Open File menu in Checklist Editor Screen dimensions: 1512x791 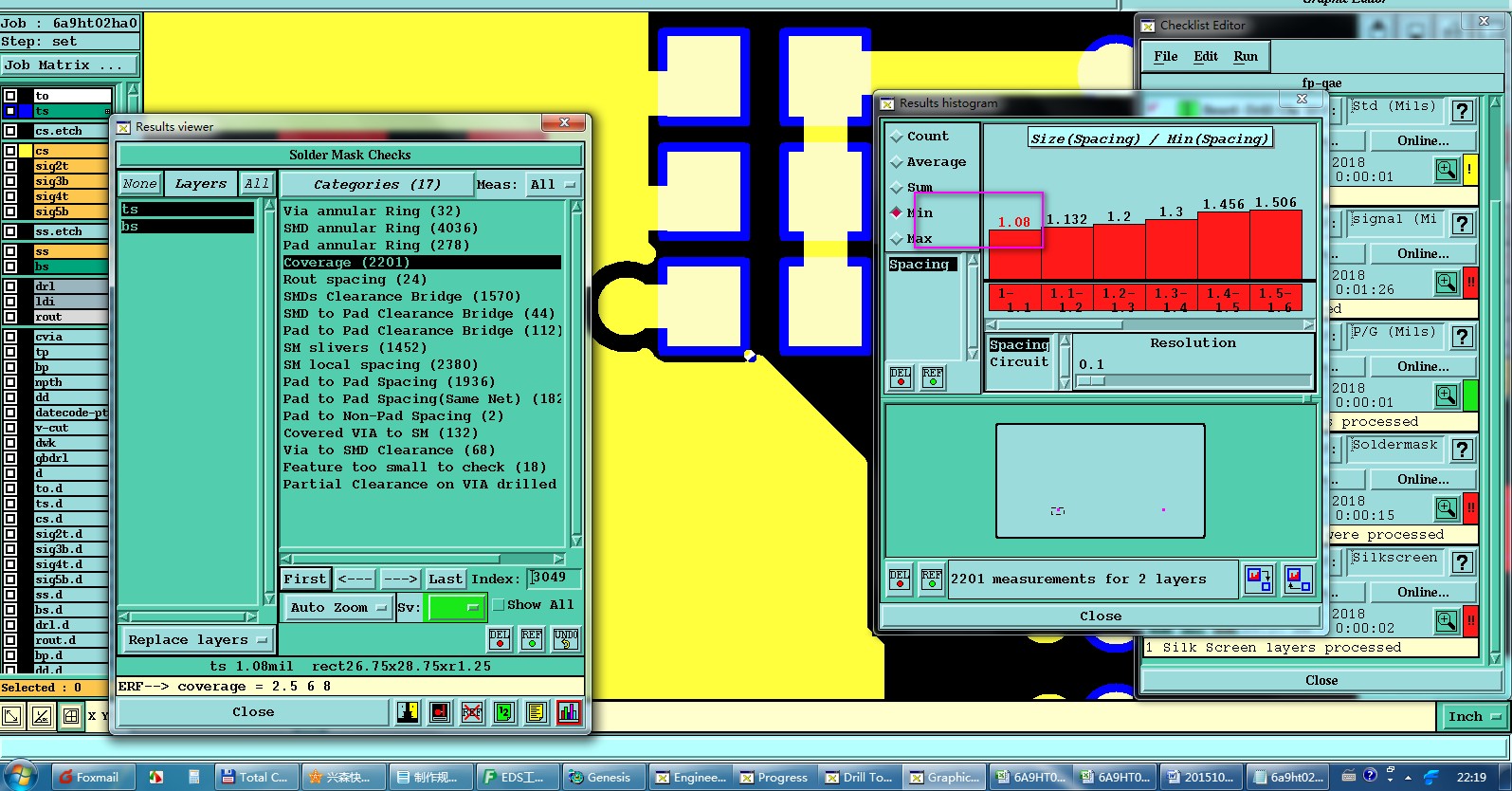point(1165,57)
